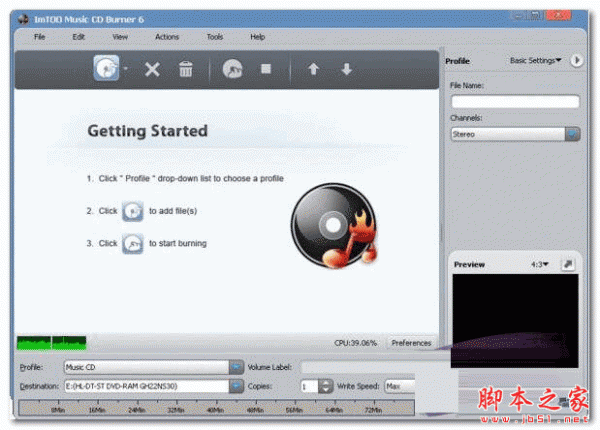Click application icon in title bar
This screenshot has height=430, width=600.
tap(23, 19)
